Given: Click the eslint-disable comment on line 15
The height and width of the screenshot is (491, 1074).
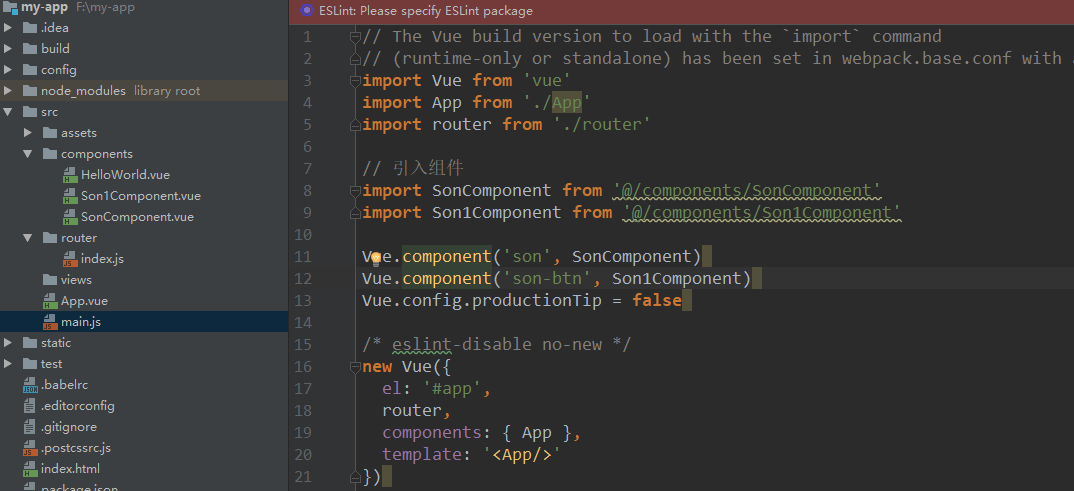Looking at the screenshot, I should click(x=497, y=344).
